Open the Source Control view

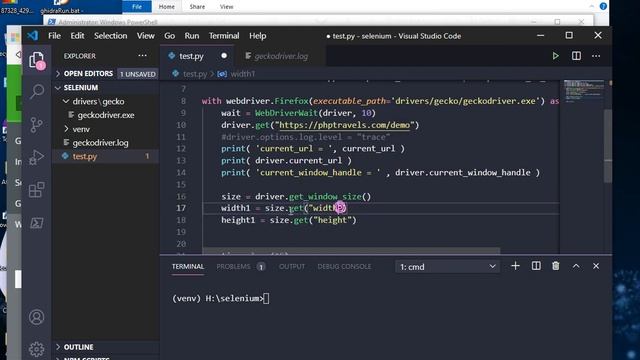point(37,124)
